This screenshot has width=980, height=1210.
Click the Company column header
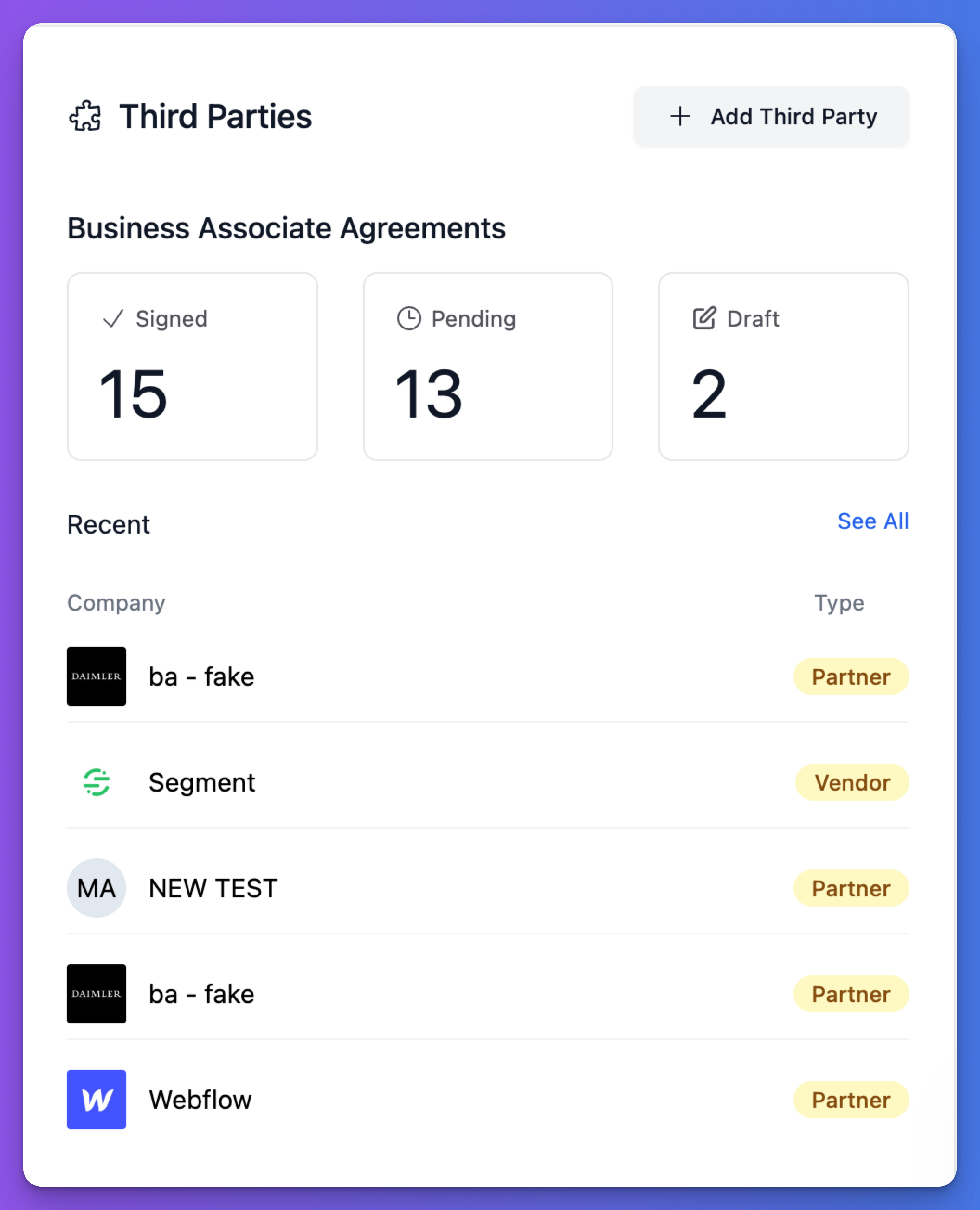(116, 603)
